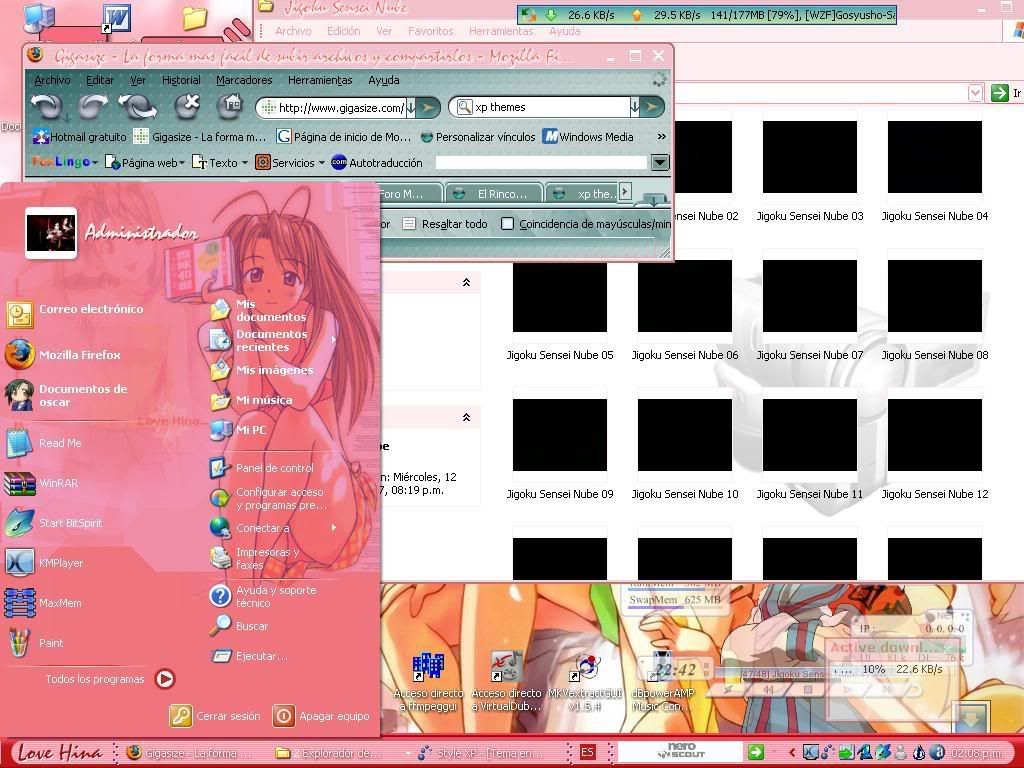Click FoxLingo text input field
The width and height of the screenshot is (1024, 768).
(542, 163)
